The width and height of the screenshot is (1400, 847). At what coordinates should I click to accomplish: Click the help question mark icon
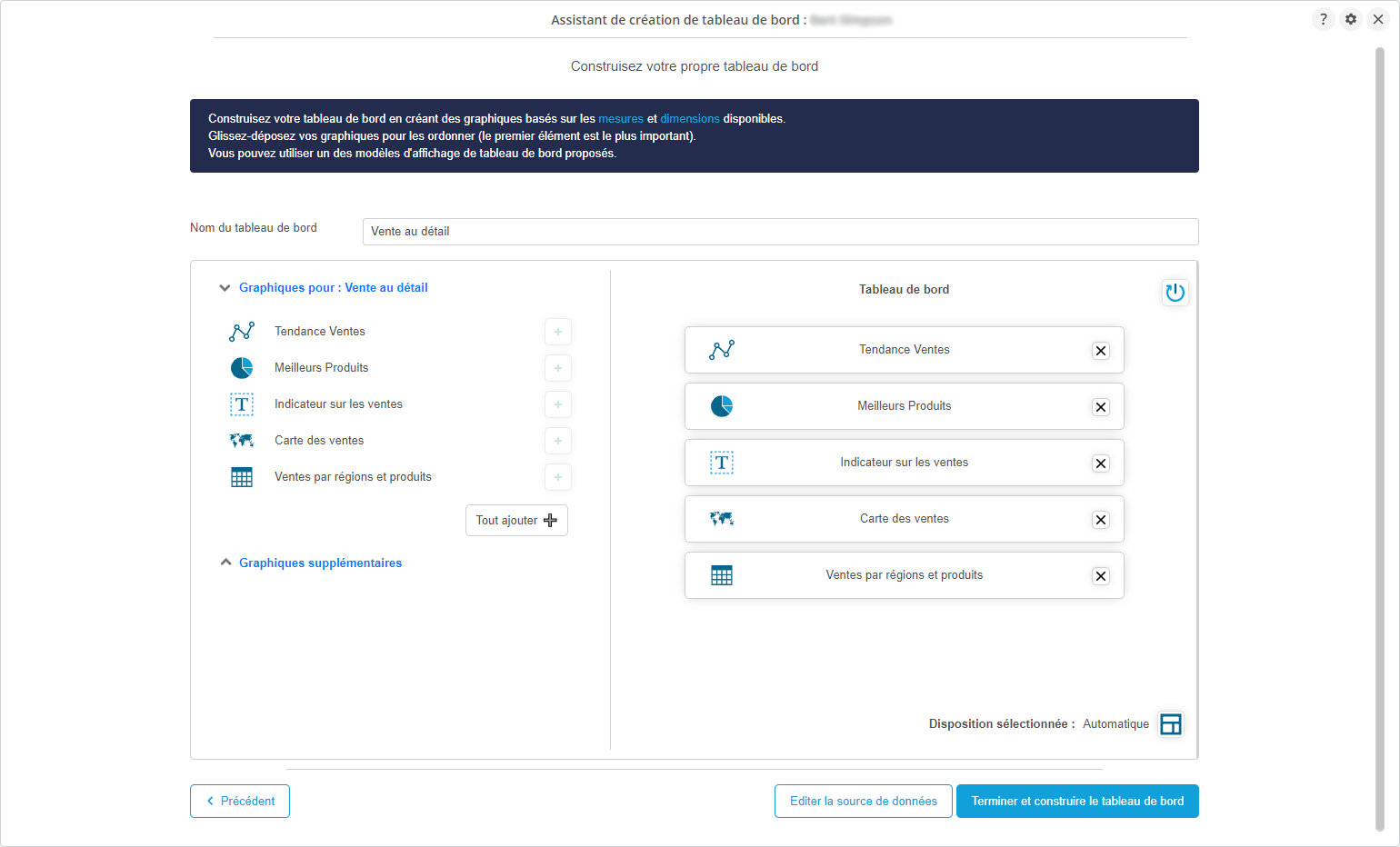(1323, 19)
